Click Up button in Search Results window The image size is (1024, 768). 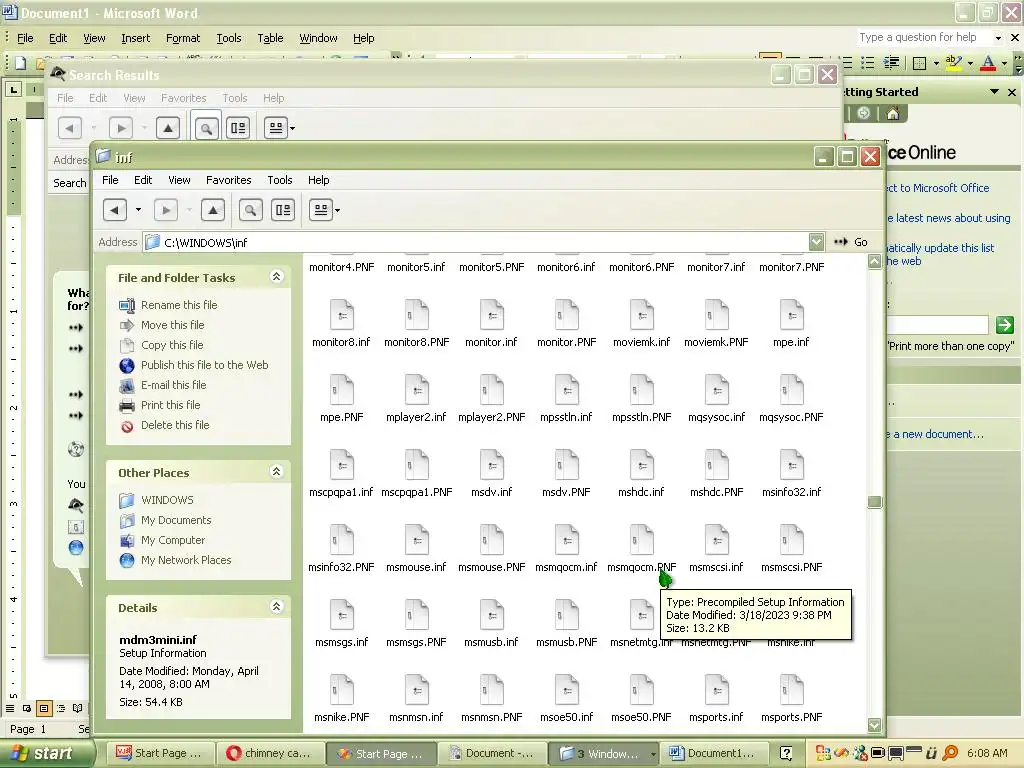168,128
